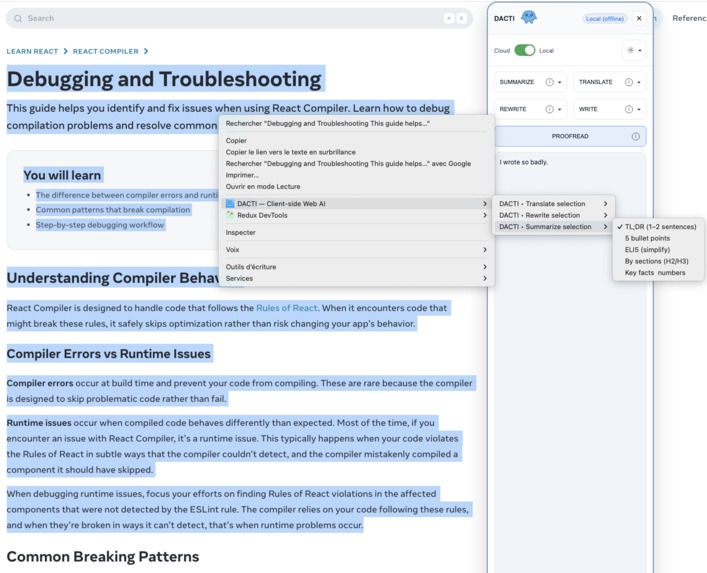
Task: Choose Copier from the context menu
Action: [356, 141]
